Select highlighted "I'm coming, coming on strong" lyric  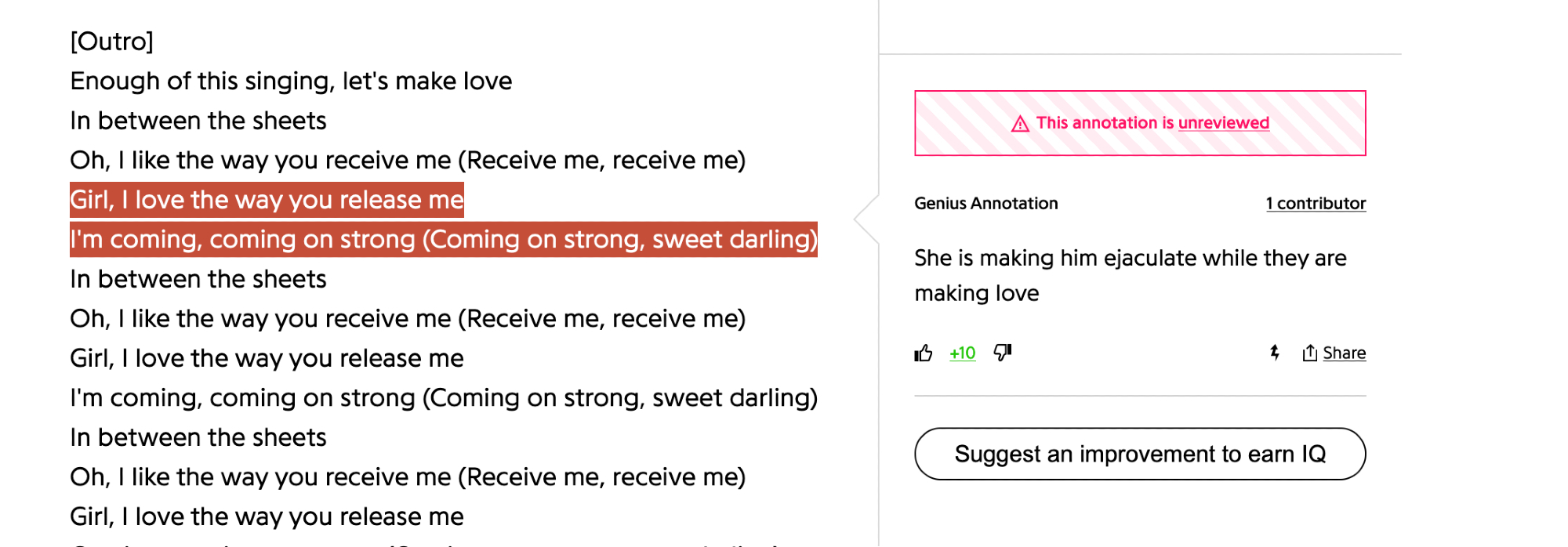(443, 239)
